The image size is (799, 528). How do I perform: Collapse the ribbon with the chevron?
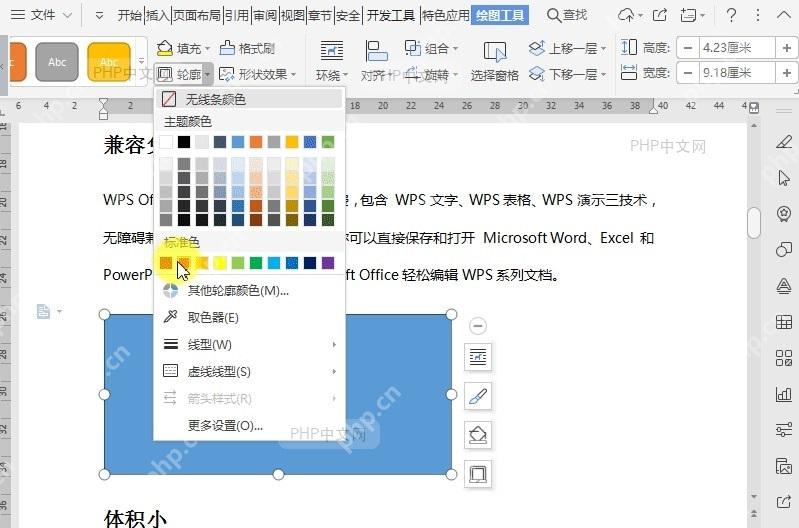[x=784, y=15]
